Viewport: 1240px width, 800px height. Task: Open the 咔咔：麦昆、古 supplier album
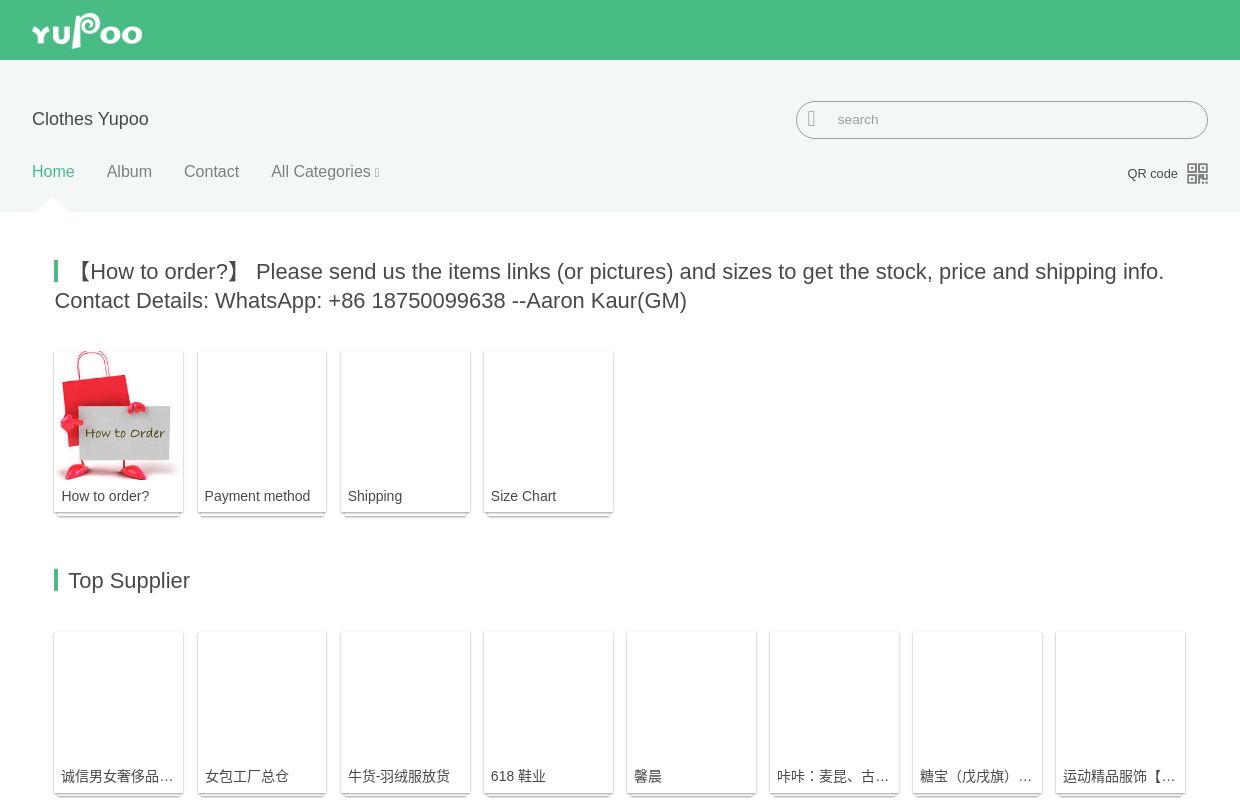tap(834, 712)
